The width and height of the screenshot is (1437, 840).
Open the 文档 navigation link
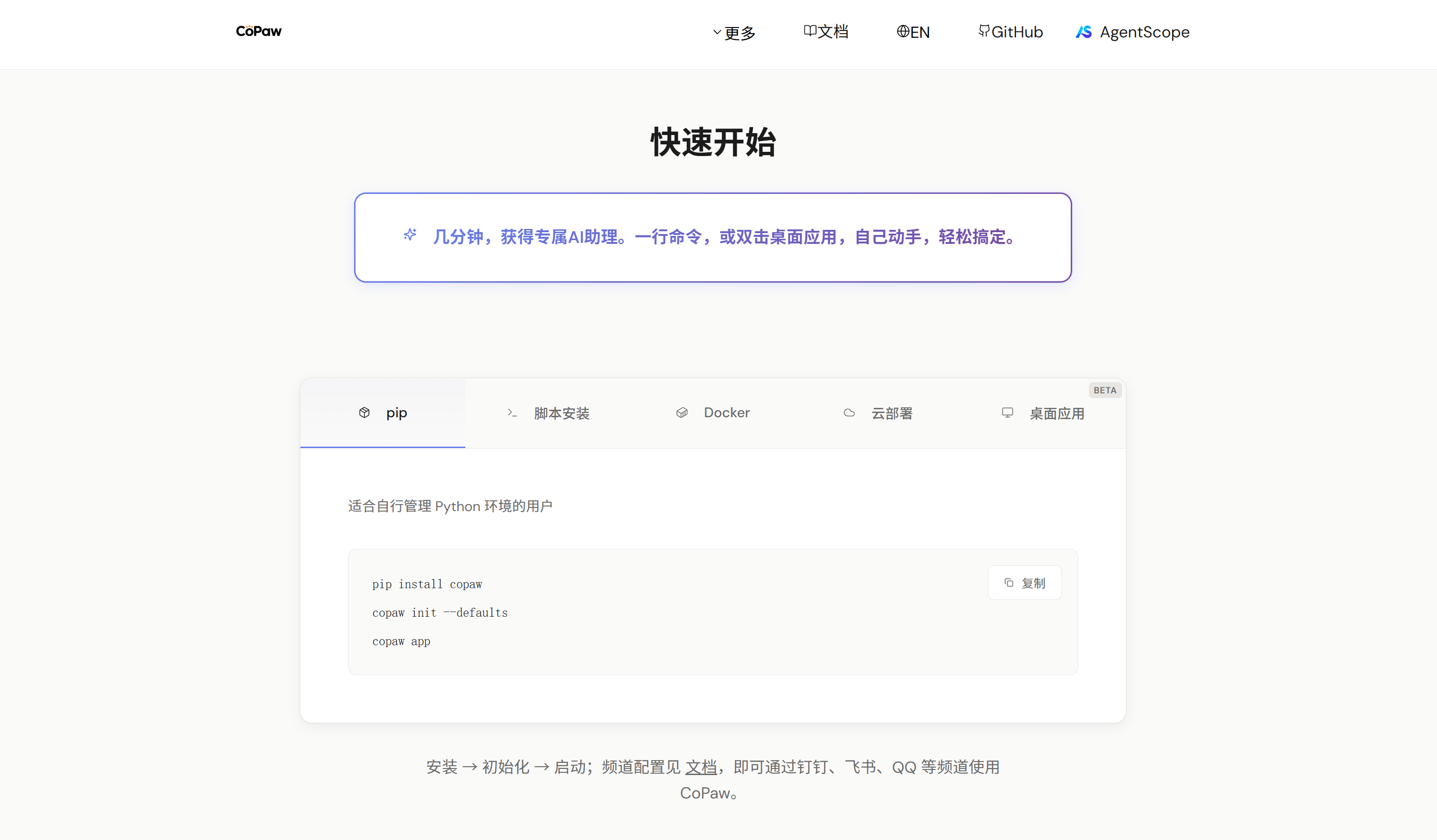click(833, 32)
